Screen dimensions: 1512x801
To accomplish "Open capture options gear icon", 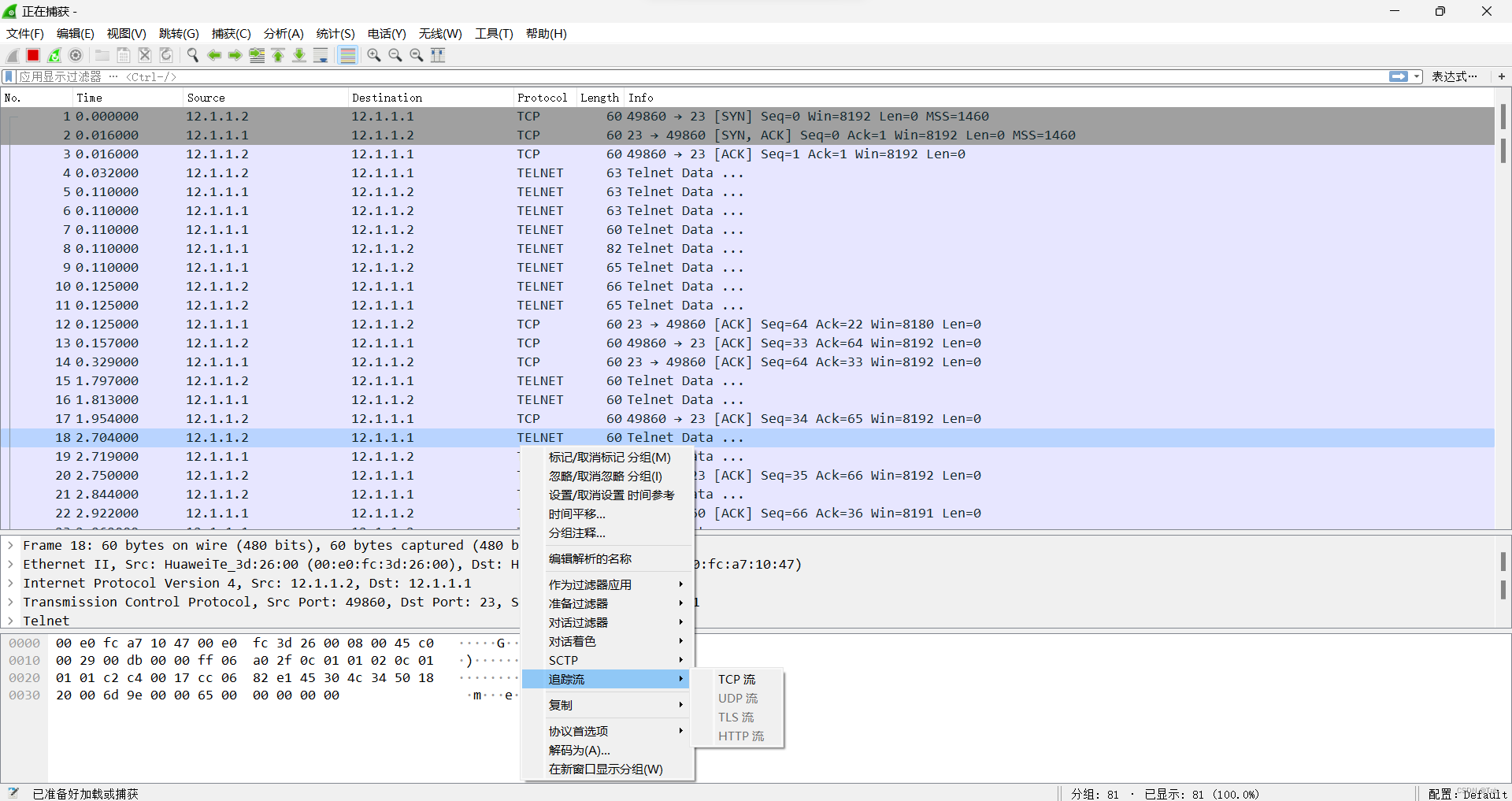I will coord(76,55).
